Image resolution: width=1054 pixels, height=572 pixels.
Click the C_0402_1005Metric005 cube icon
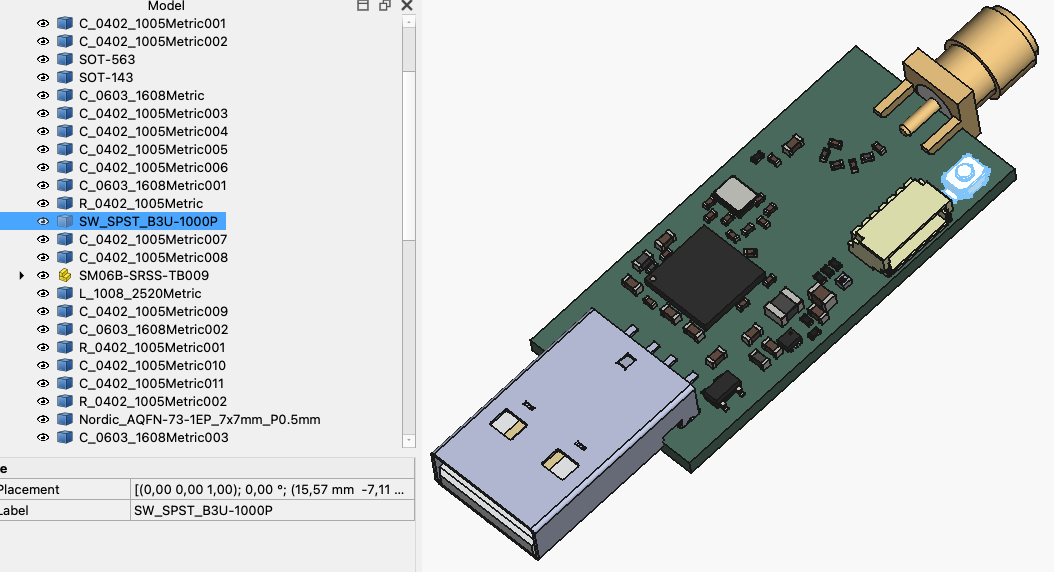(65, 149)
